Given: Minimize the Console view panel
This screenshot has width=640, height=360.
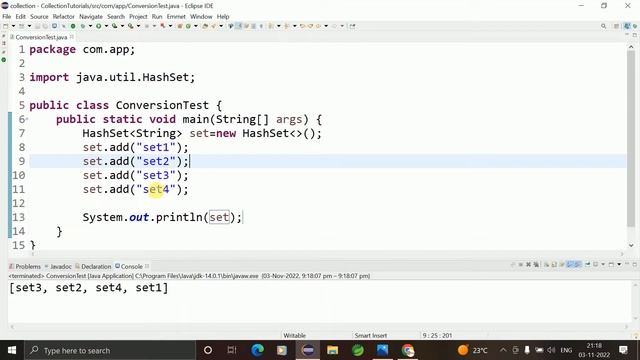Looking at the screenshot, I should (x=627, y=264).
